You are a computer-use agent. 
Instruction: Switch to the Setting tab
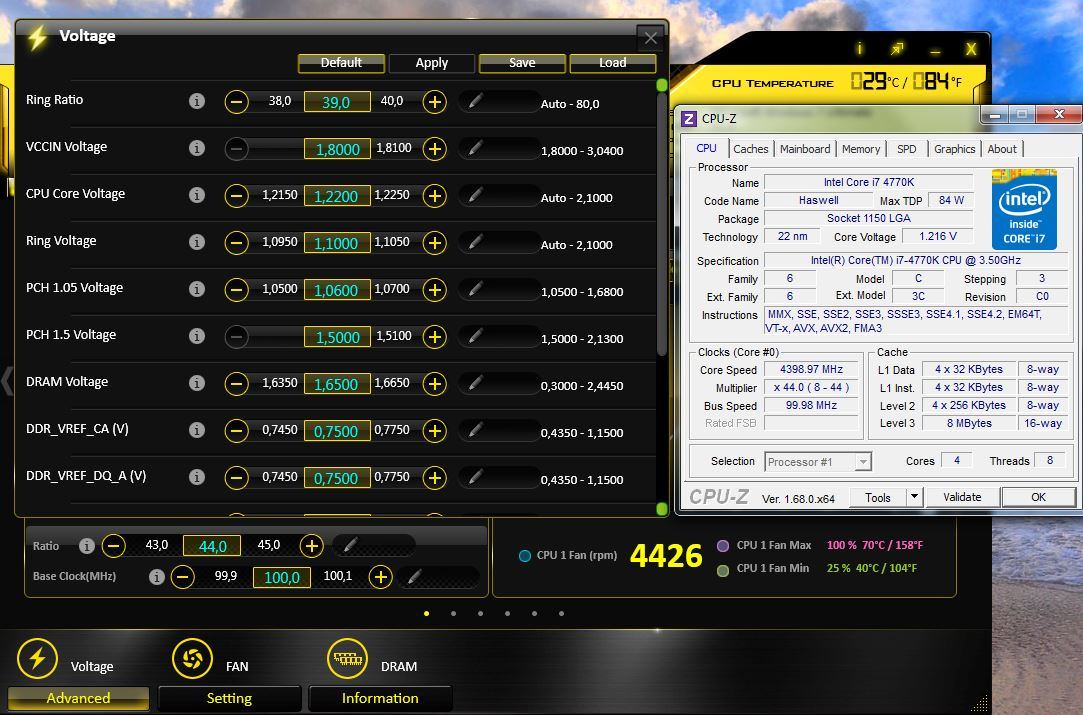click(x=229, y=698)
